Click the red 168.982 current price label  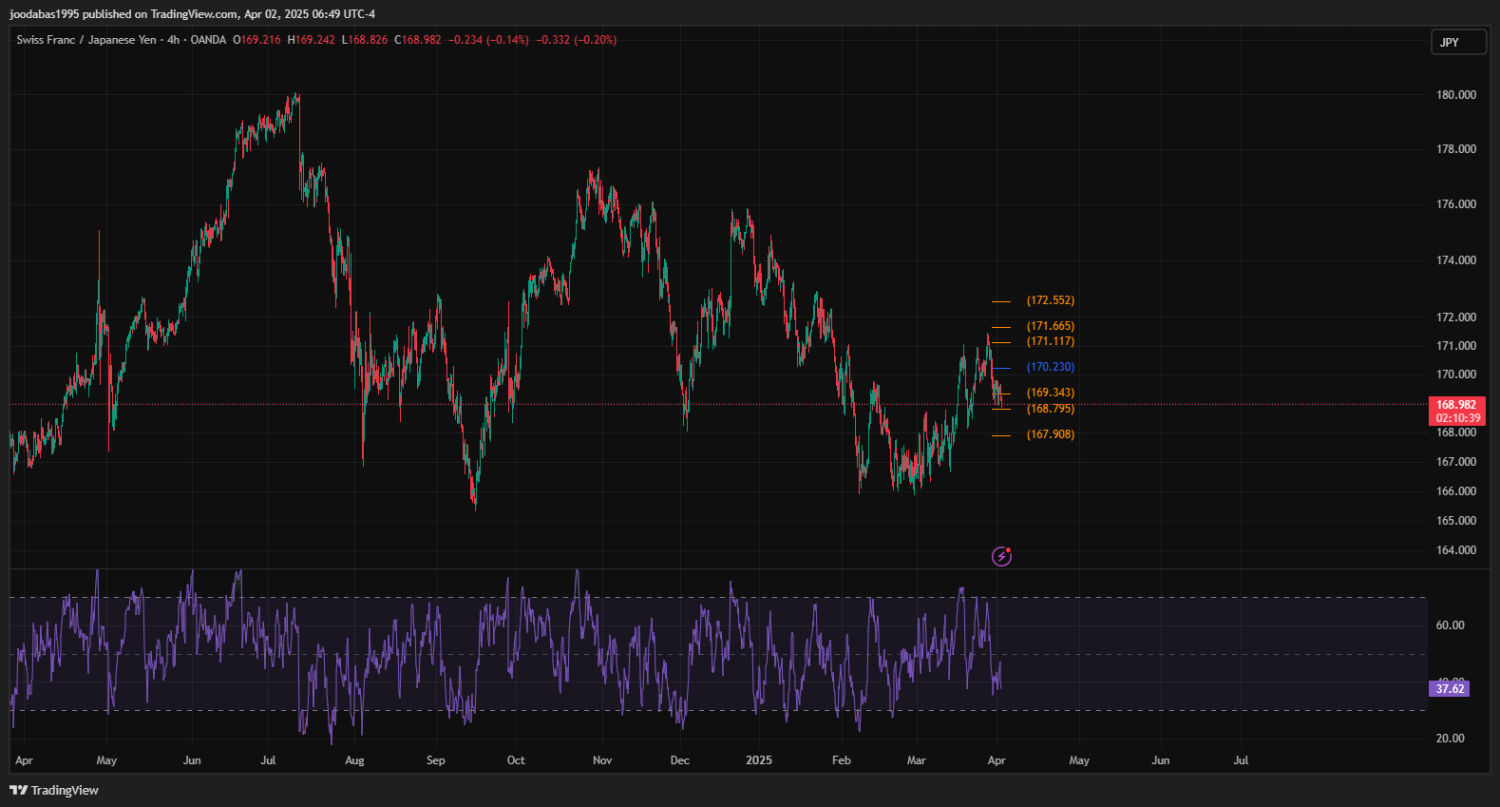click(1456, 404)
